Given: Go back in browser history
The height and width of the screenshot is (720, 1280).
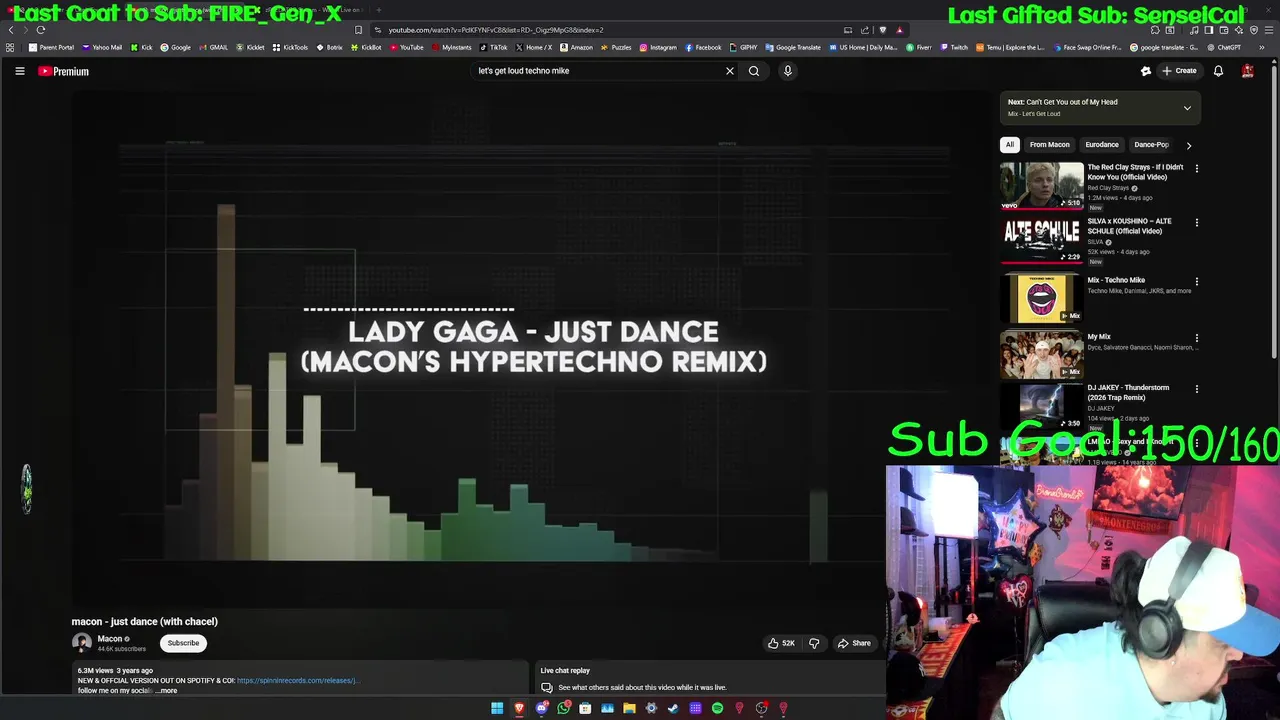Looking at the screenshot, I should pyautogui.click(x=10, y=30).
